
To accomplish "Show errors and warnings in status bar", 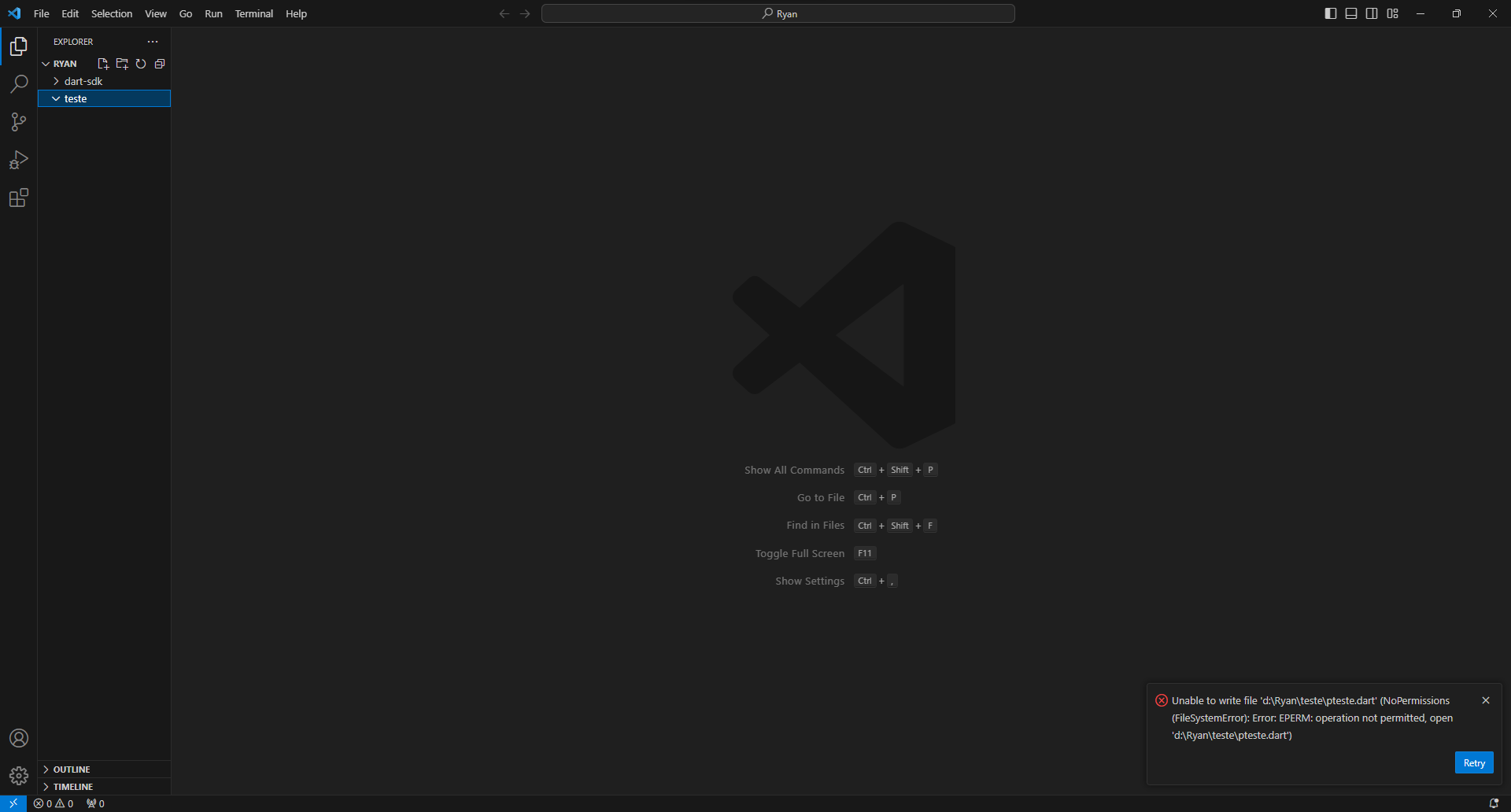I will tap(54, 803).
